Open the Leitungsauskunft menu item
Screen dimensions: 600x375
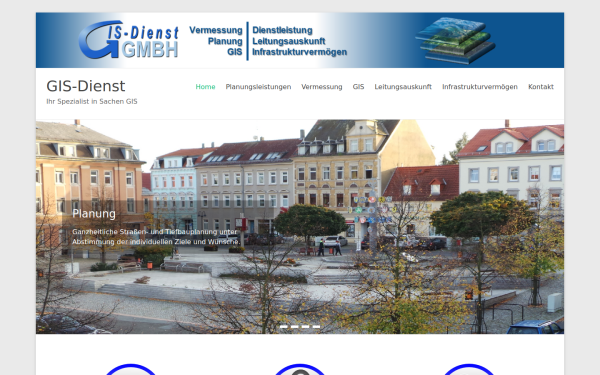403,87
